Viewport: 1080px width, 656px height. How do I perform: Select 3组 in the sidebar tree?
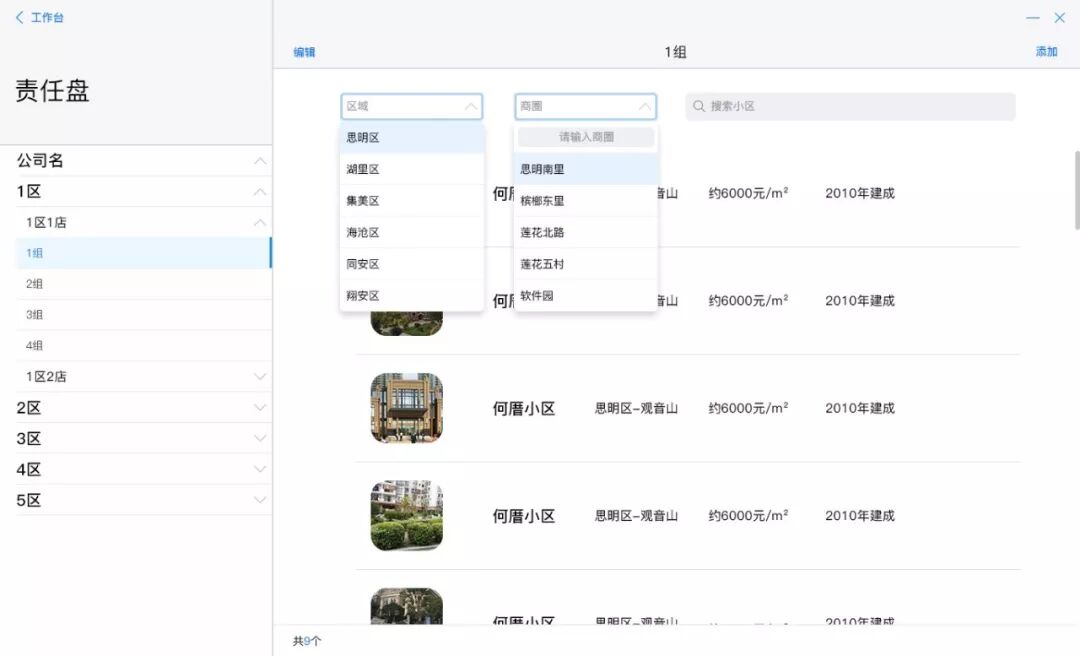coord(143,315)
